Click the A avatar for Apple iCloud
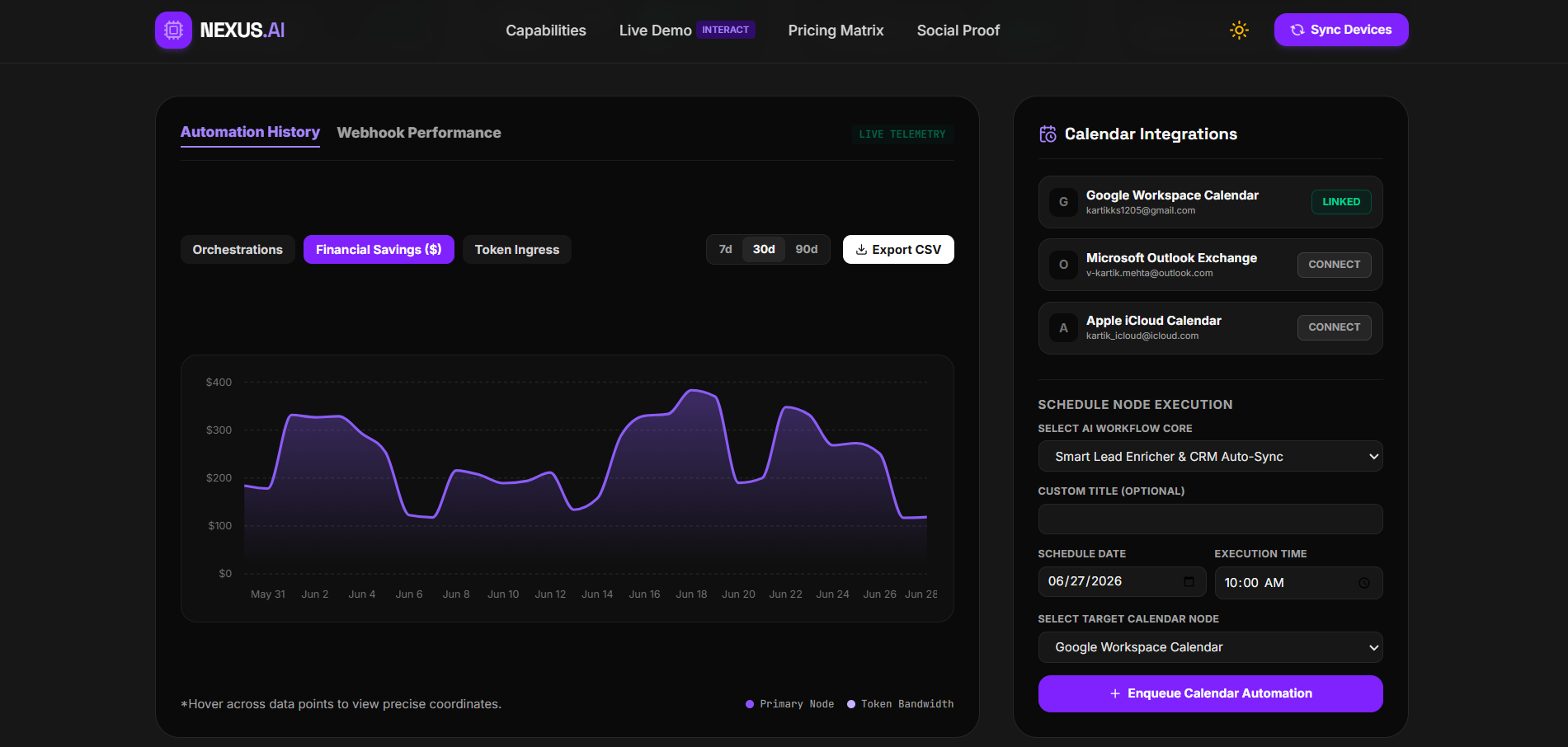 point(1063,327)
